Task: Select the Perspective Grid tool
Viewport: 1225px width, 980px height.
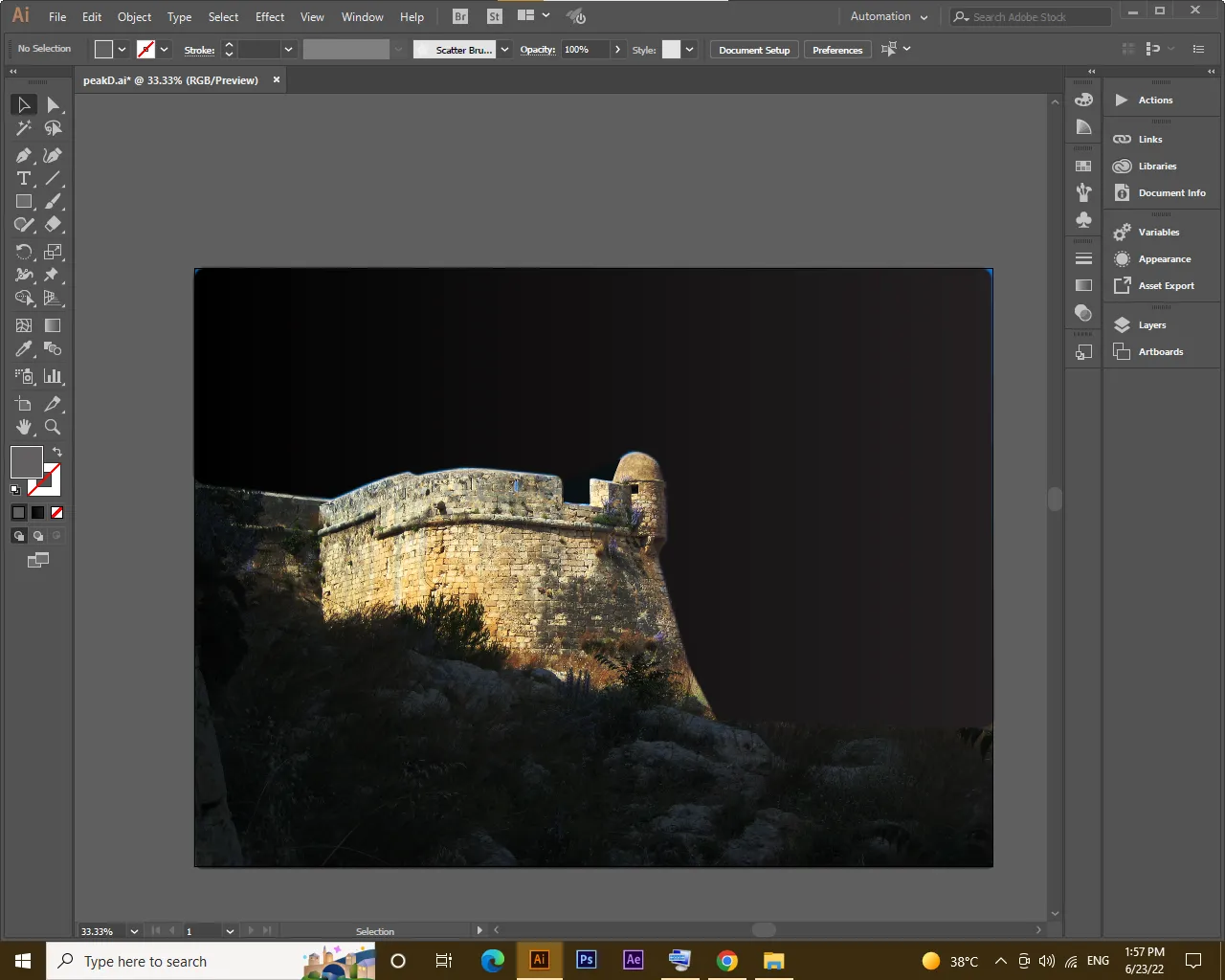Action: click(x=54, y=299)
